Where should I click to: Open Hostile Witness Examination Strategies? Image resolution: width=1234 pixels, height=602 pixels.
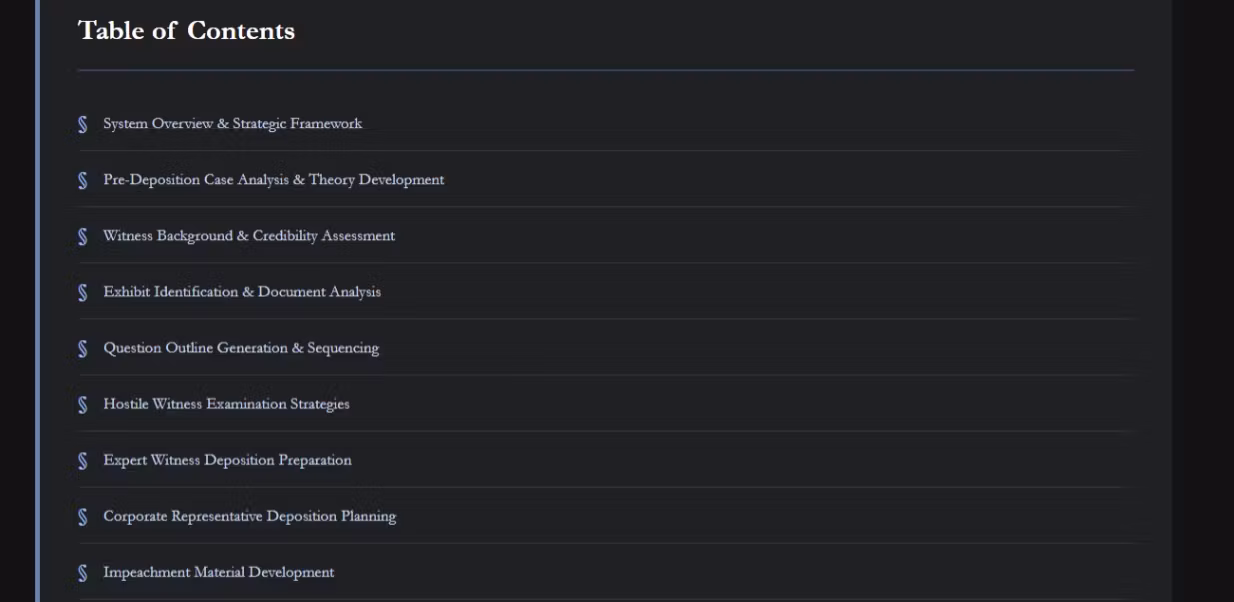[x=226, y=404]
